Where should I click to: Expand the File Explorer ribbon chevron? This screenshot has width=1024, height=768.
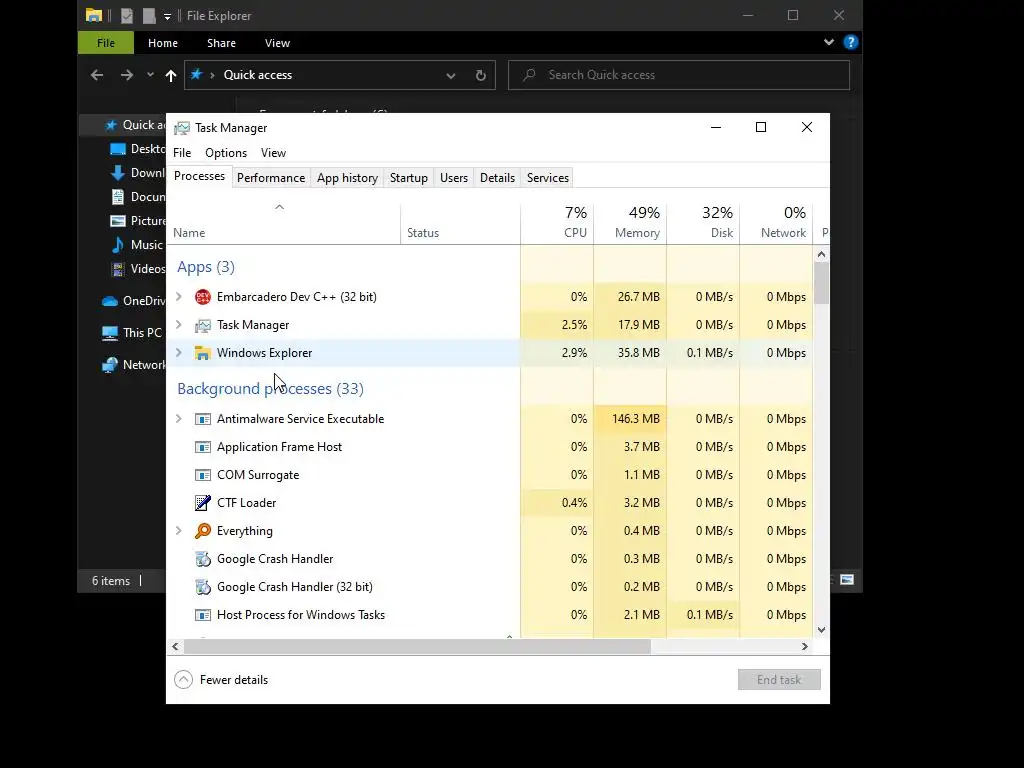pos(829,42)
